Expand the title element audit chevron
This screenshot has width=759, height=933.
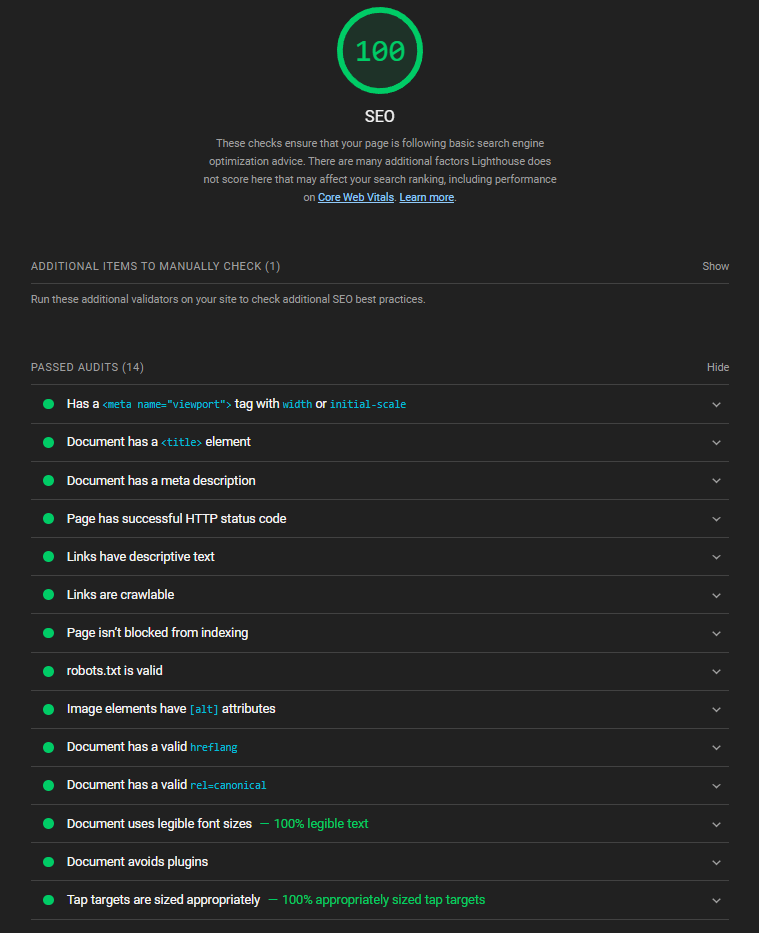[x=716, y=443]
